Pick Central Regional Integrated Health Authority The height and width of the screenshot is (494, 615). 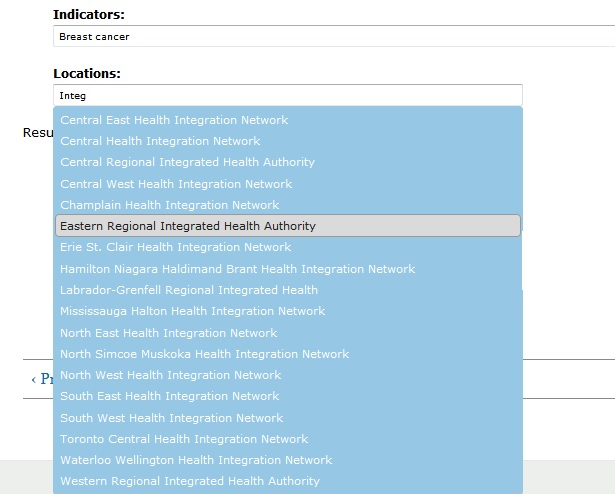pyautogui.click(x=187, y=162)
